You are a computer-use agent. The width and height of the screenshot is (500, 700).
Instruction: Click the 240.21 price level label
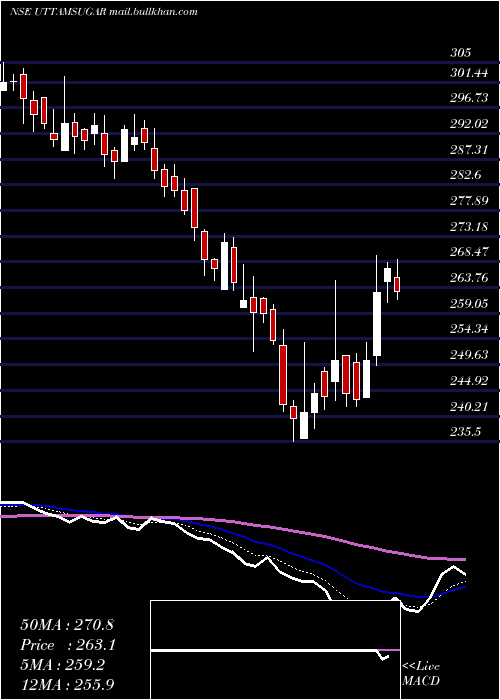[x=469, y=407]
